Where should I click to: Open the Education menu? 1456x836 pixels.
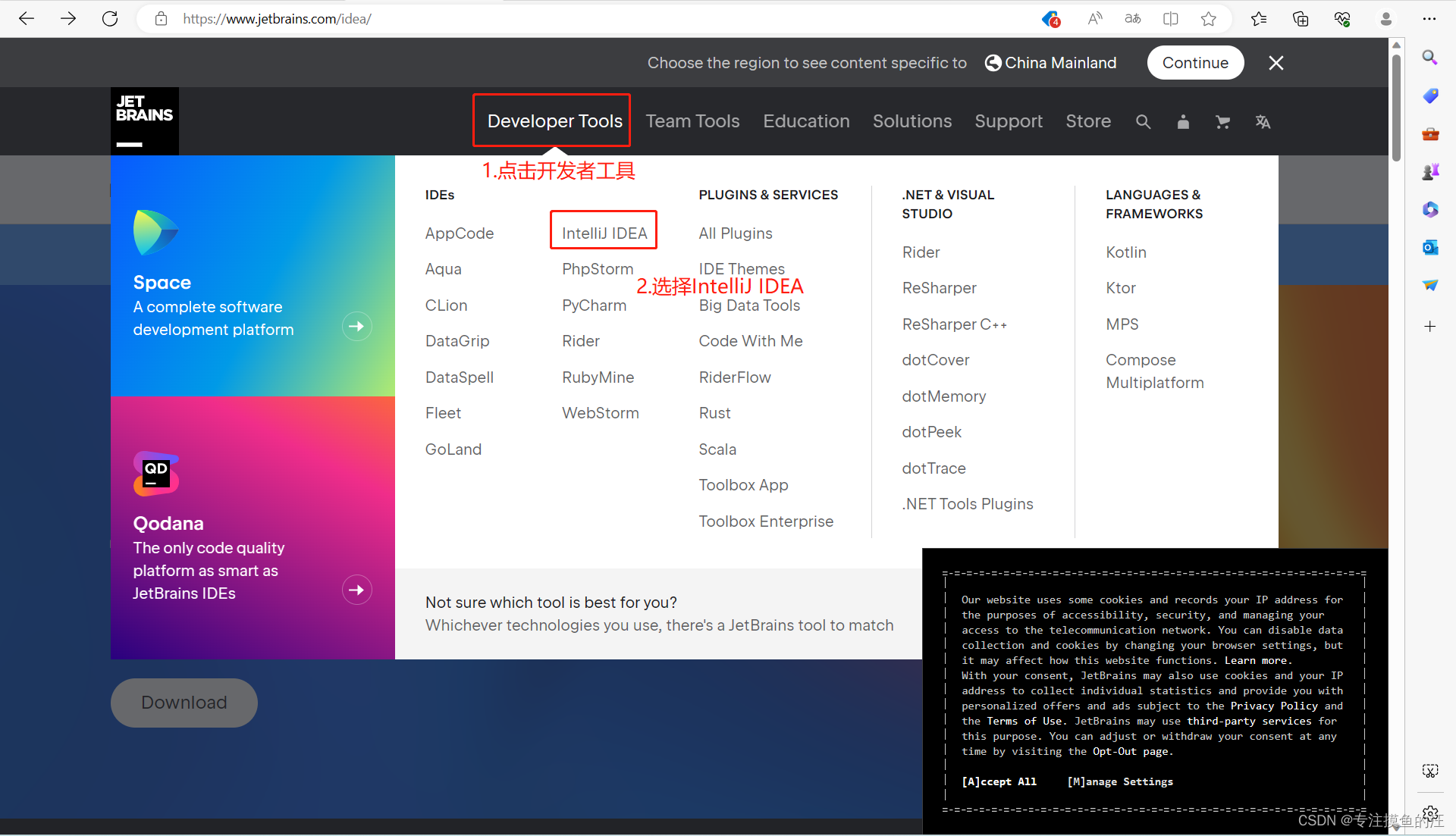(806, 121)
